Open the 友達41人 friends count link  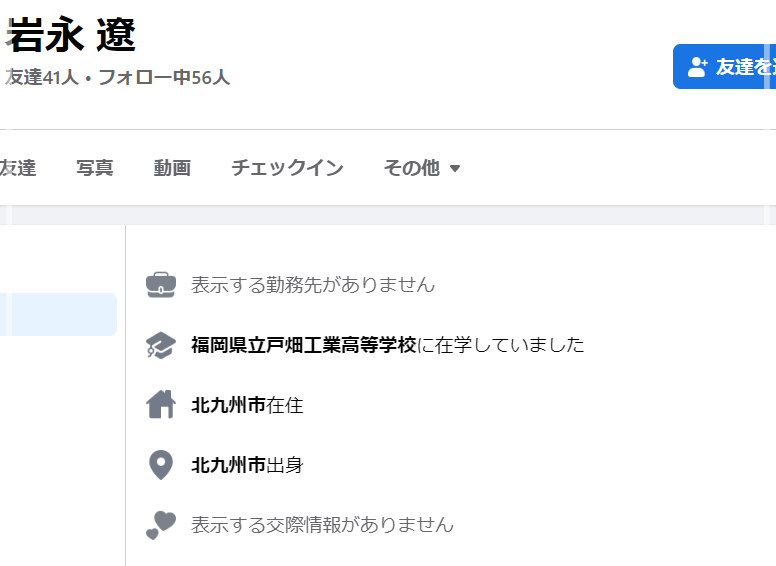point(42,77)
